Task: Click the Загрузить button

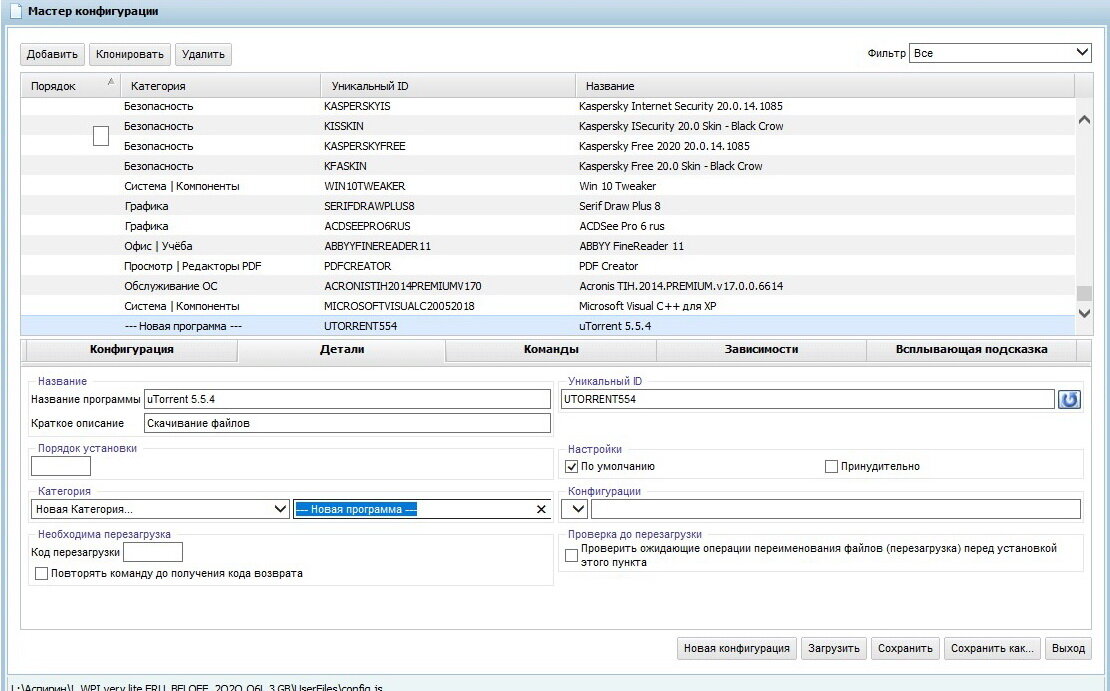Action: (x=833, y=649)
